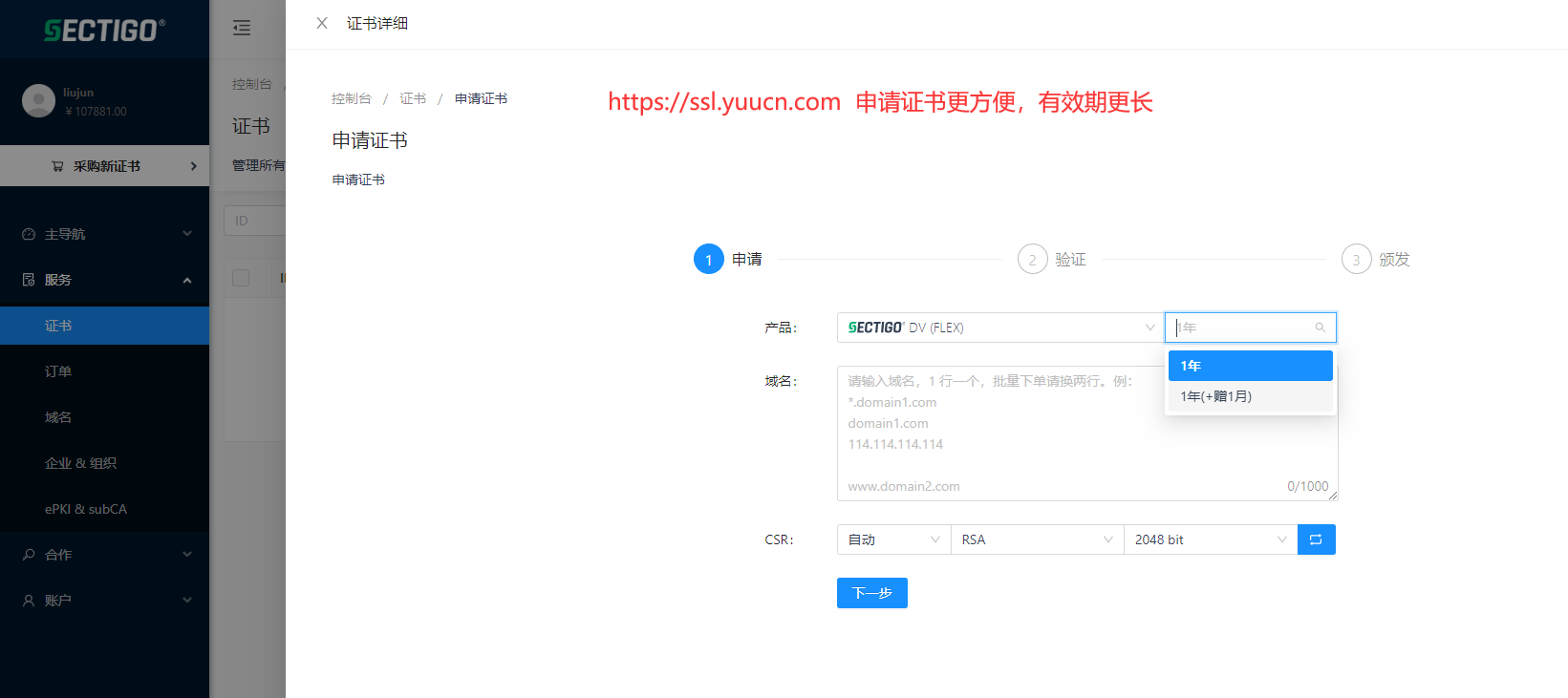This screenshot has width=1568, height=698.
Task: Select 证书 in sidebar
Action: (104, 326)
